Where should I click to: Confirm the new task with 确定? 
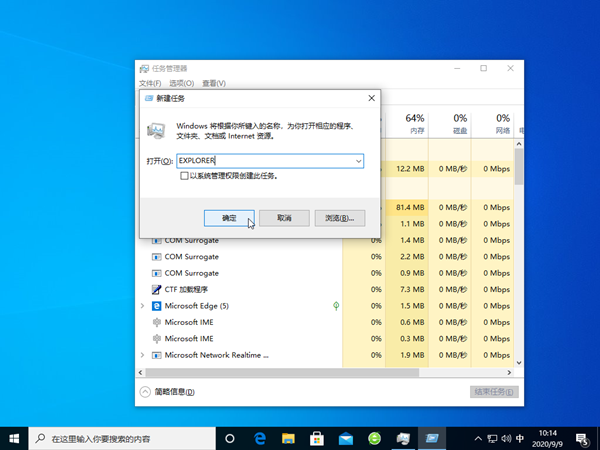[229, 218]
